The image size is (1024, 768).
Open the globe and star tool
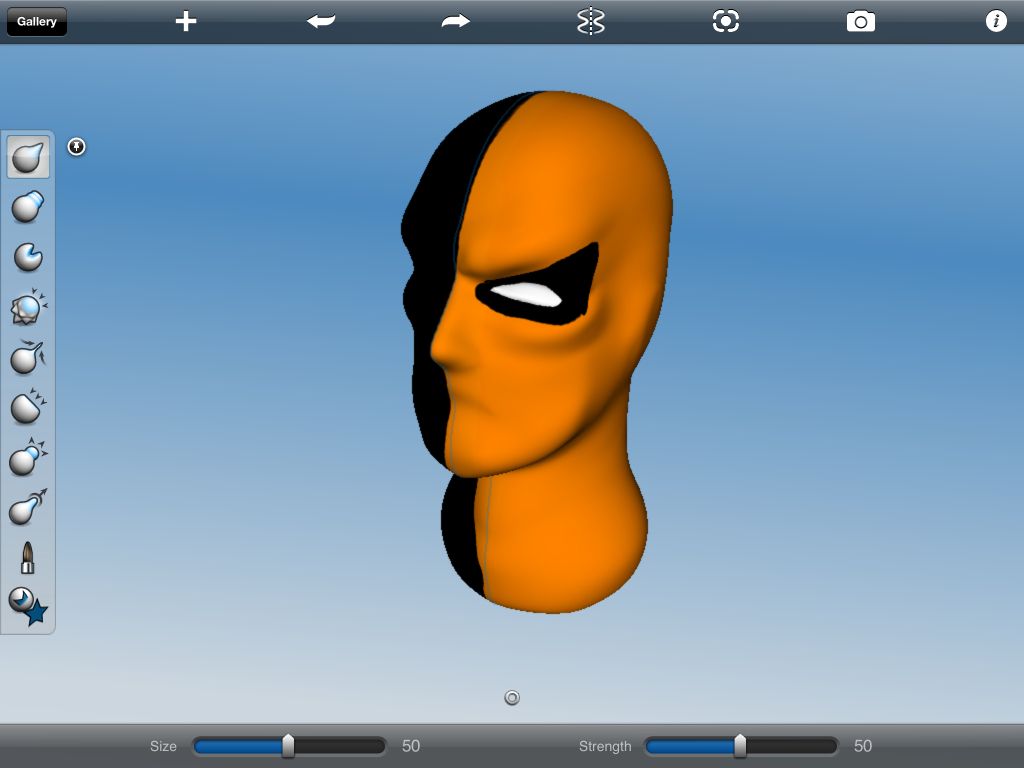28,607
